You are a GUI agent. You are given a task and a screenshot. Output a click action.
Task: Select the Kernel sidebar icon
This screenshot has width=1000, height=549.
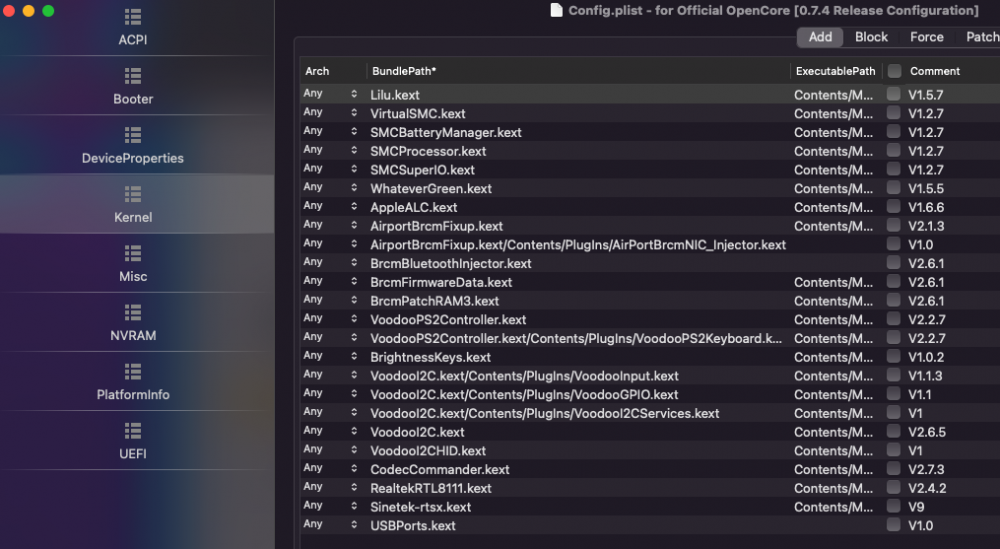(133, 194)
